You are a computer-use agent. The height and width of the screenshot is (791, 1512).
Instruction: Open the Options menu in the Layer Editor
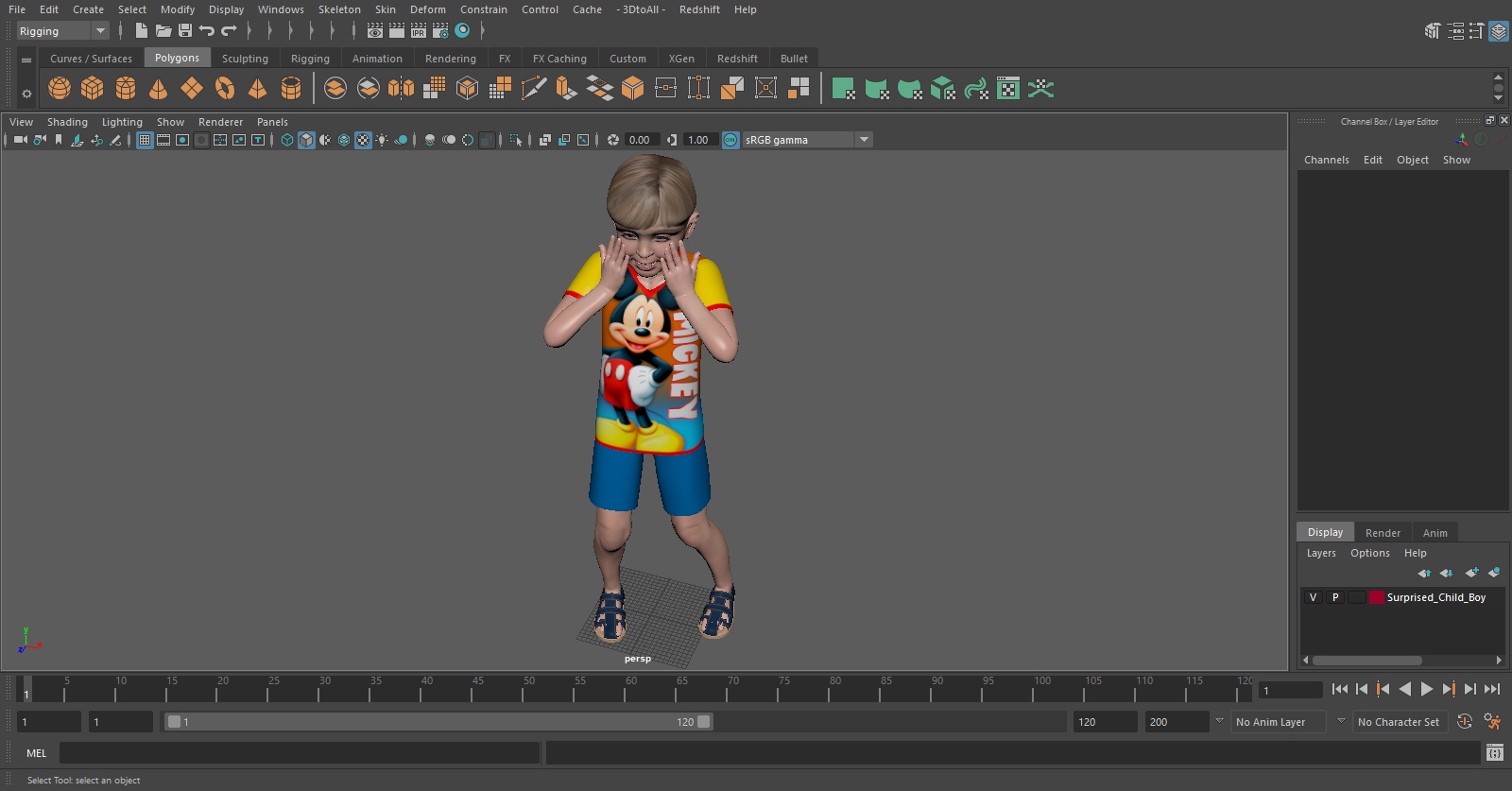[1369, 553]
